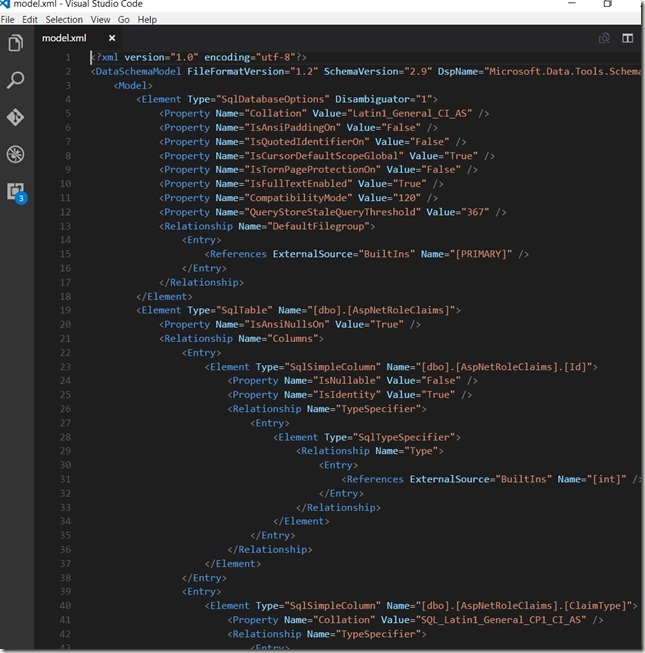Click "[int]" on line 31
The image size is (645, 653).
point(606,479)
